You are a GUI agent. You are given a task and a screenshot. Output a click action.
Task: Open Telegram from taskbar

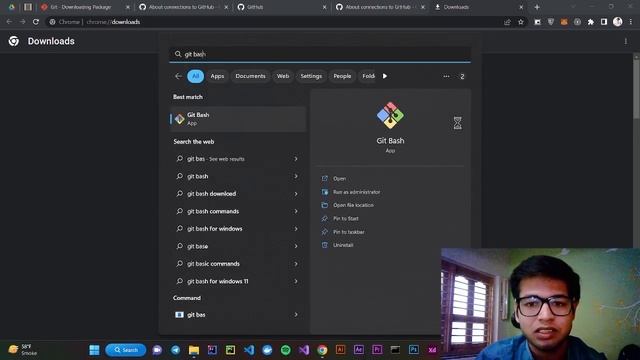click(176, 350)
